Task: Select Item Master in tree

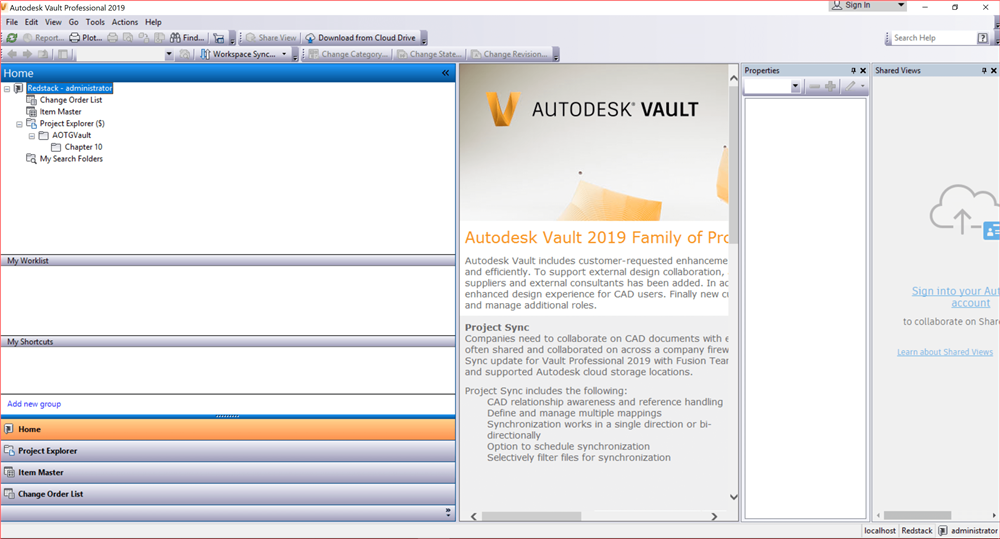Action: (x=61, y=112)
